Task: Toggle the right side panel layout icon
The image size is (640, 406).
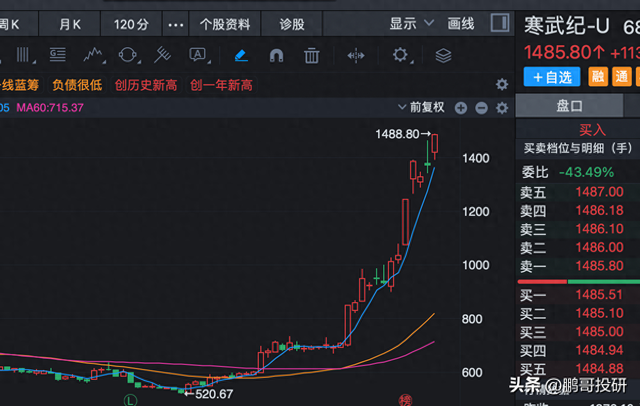Action: [500, 23]
